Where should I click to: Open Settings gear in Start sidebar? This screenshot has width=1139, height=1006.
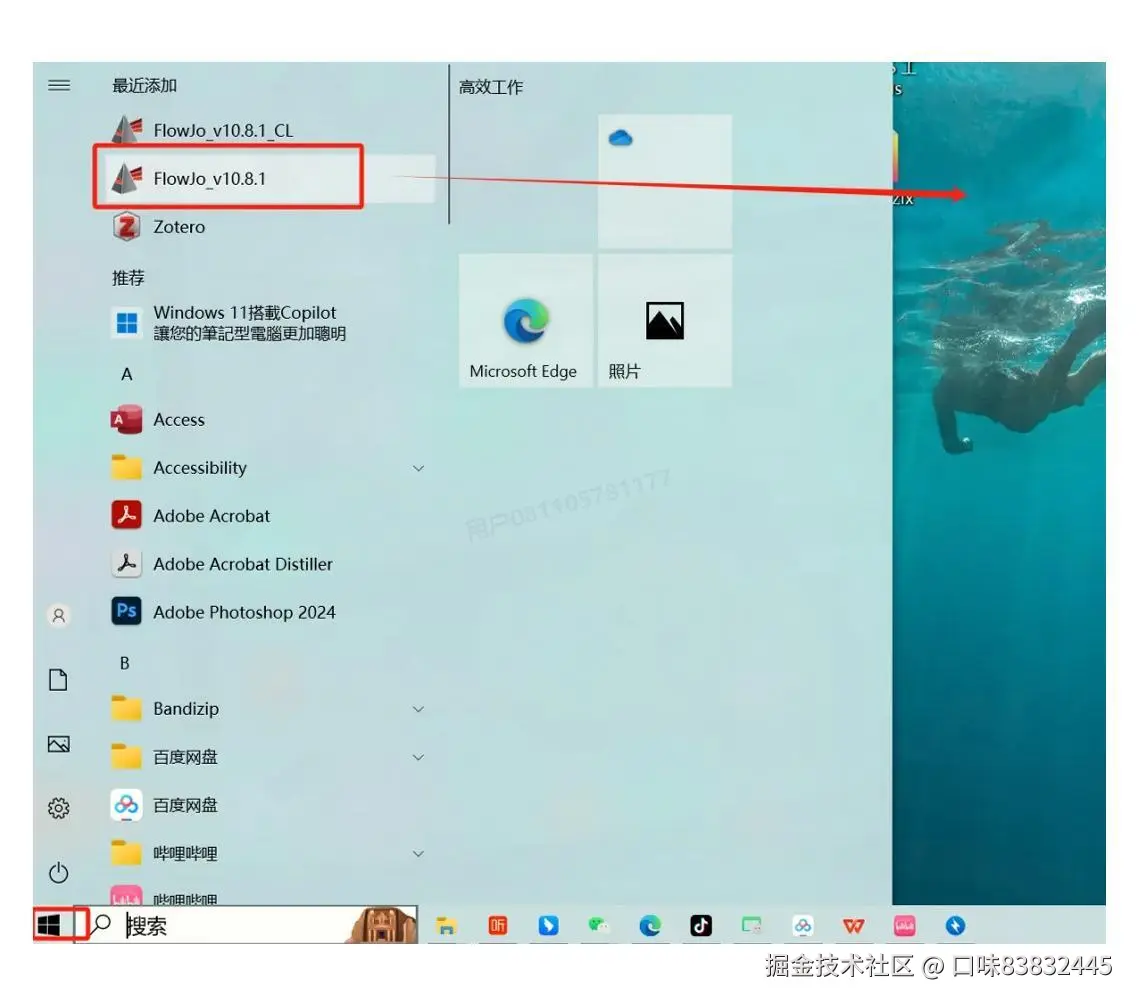click(x=59, y=808)
